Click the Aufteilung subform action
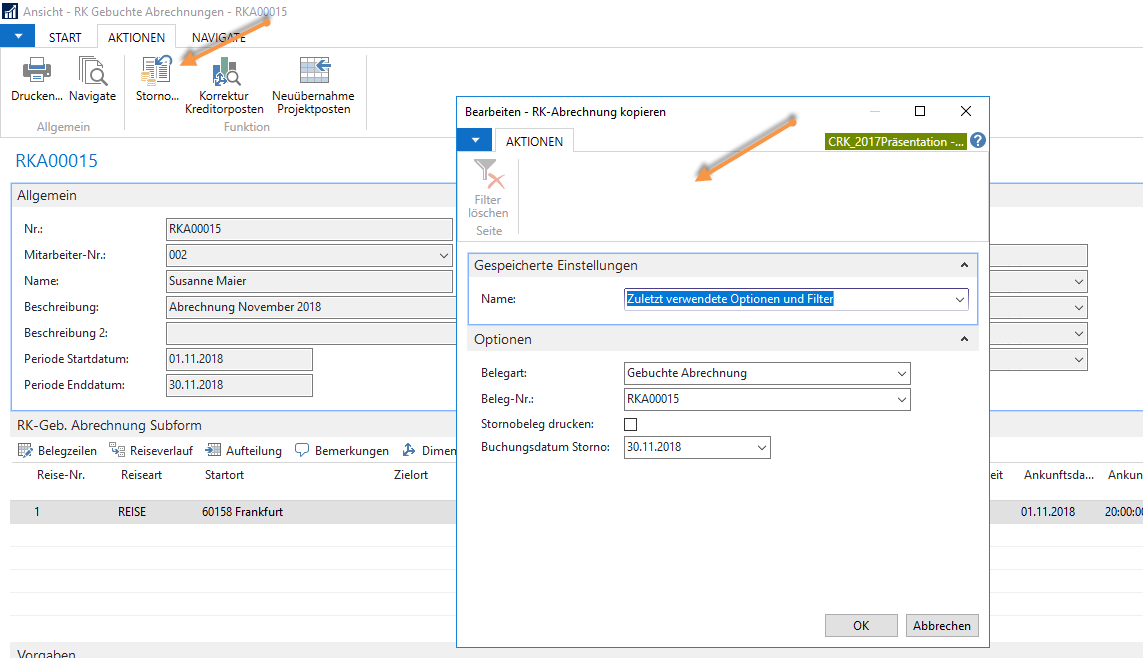The width and height of the screenshot is (1143, 658). click(243, 450)
